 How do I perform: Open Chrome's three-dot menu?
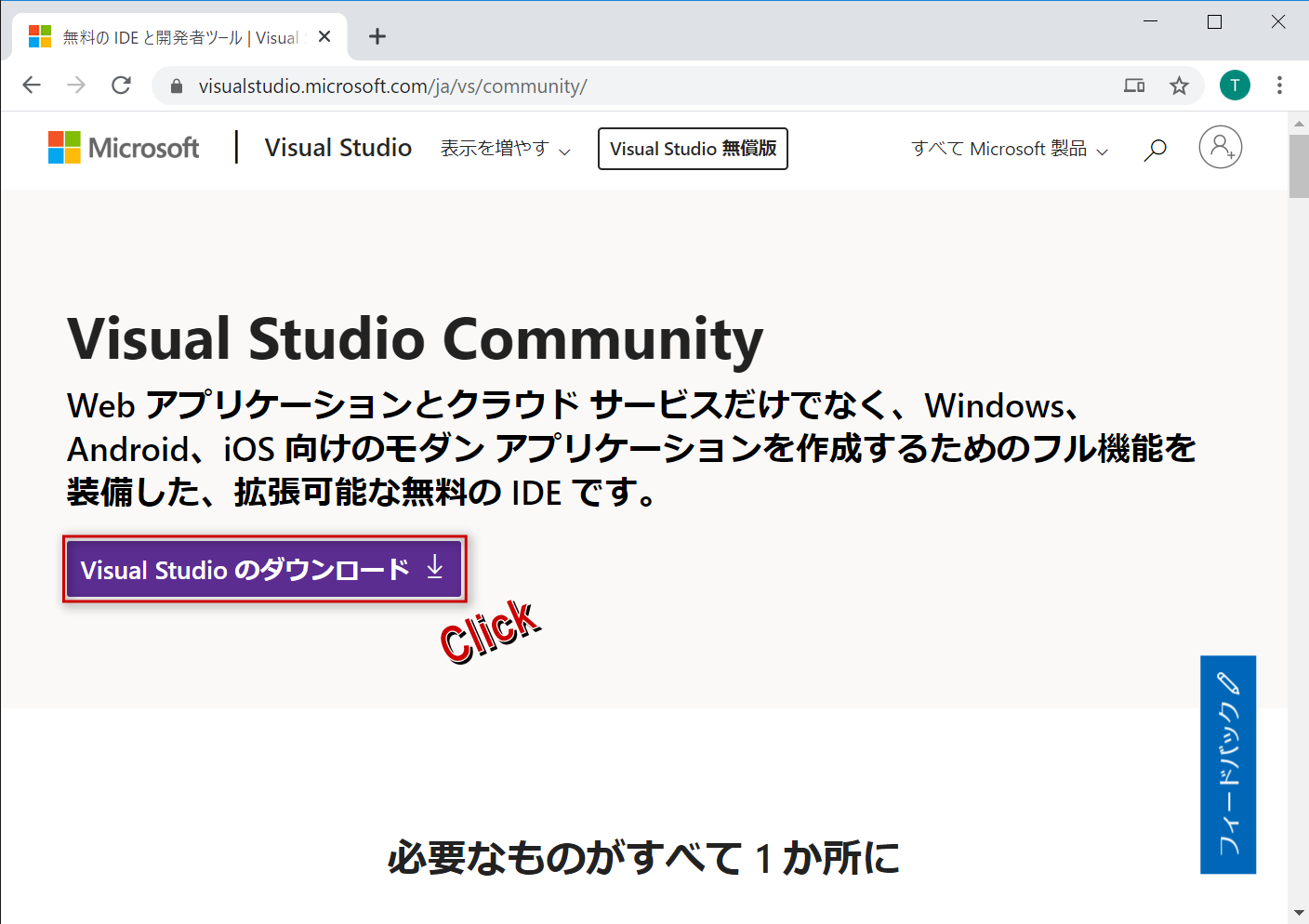[x=1279, y=86]
